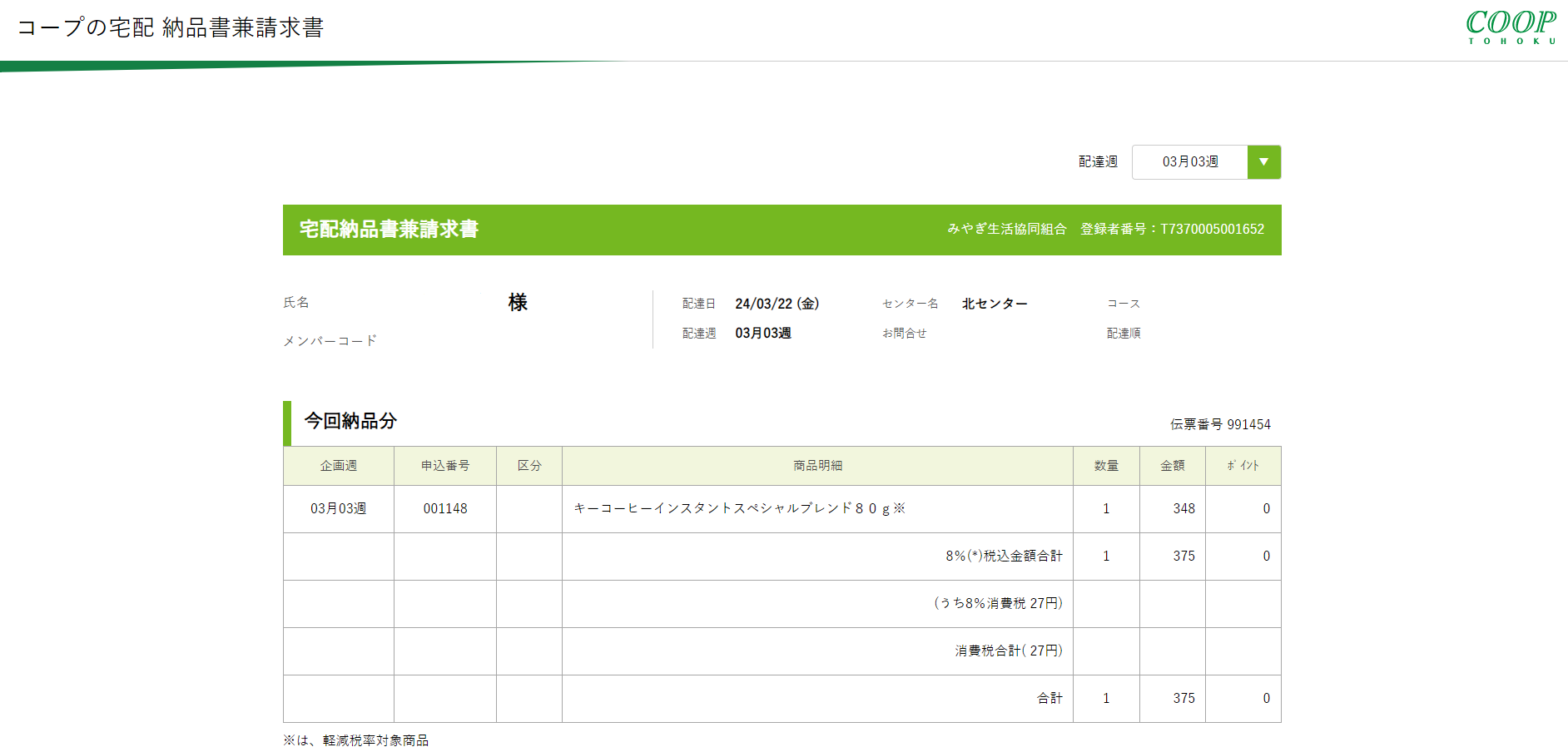Viewport: 1568px width, 752px height.
Task: Click the 氏名 label
Action: coord(296,302)
